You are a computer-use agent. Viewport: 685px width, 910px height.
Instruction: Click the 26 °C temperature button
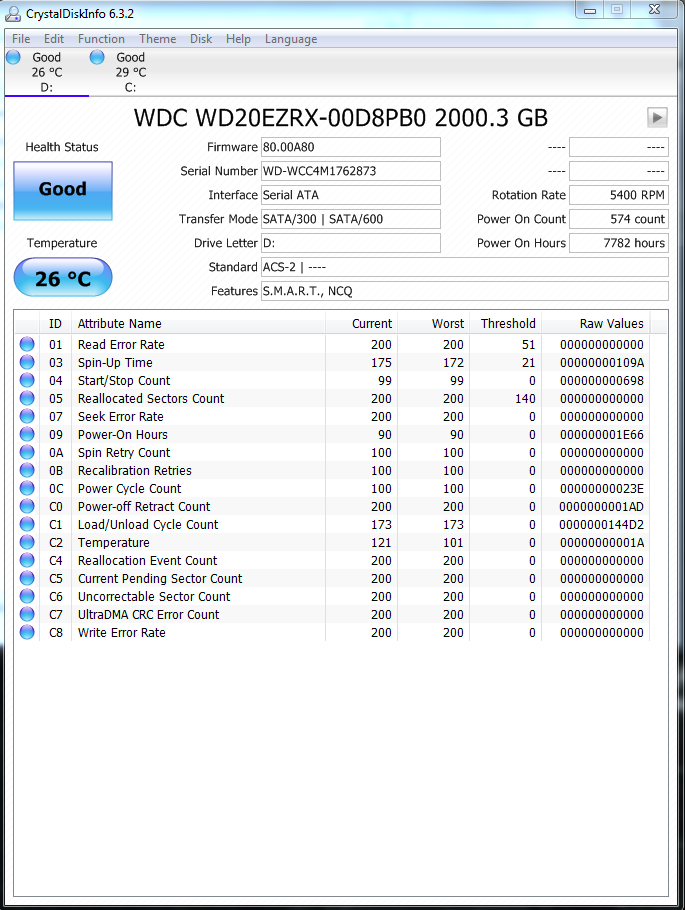pos(63,277)
